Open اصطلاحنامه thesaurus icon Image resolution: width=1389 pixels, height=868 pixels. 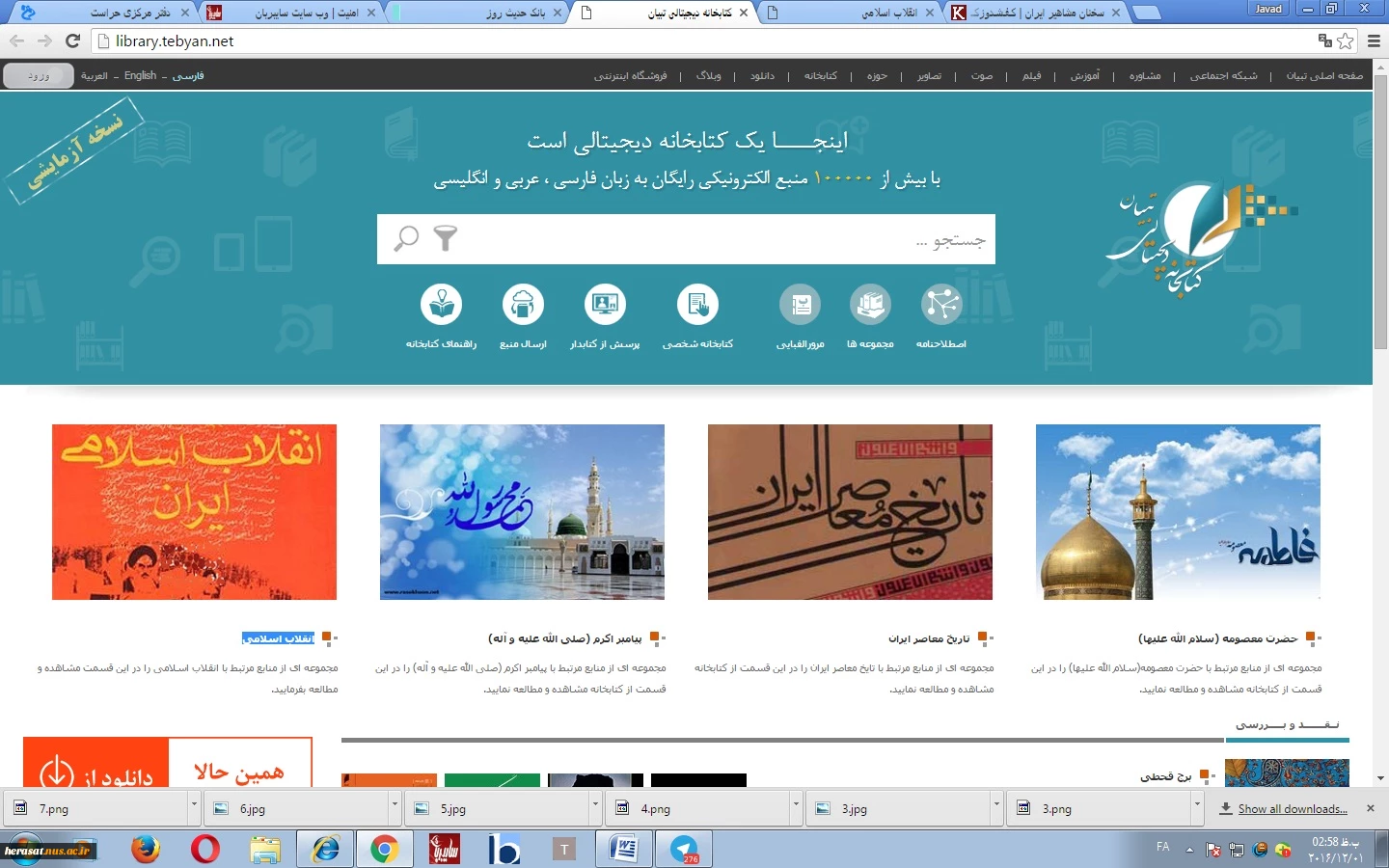(x=941, y=305)
